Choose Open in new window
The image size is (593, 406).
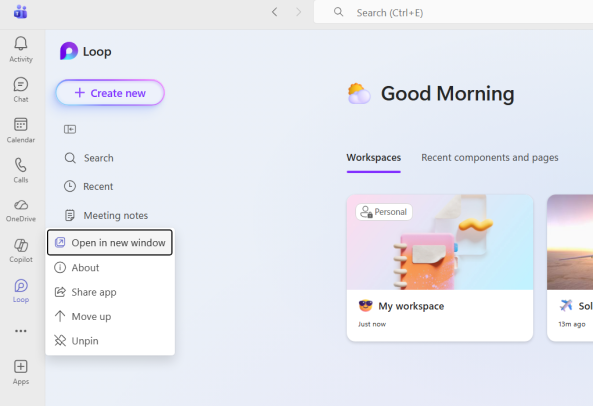coord(110,242)
